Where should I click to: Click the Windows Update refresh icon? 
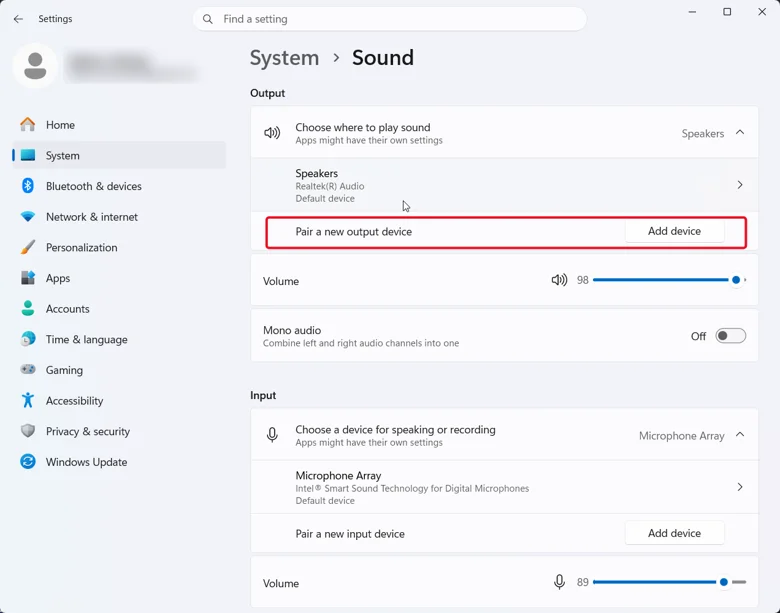[28, 462]
